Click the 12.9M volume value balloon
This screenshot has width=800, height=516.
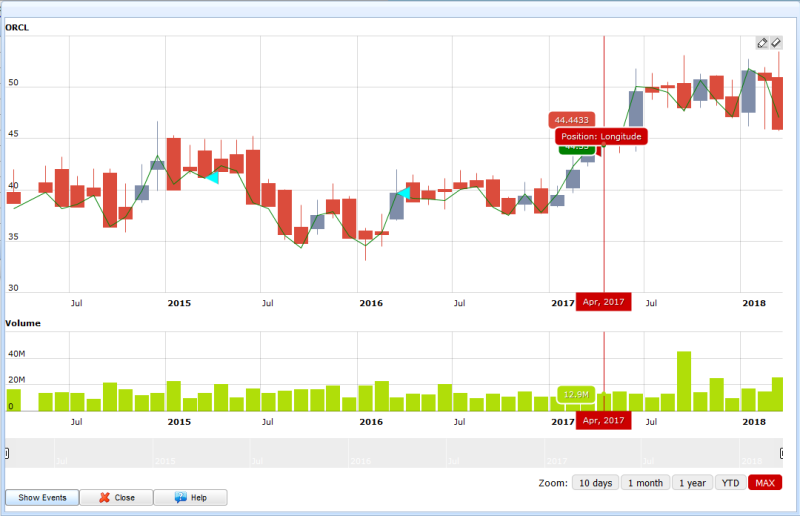575,394
